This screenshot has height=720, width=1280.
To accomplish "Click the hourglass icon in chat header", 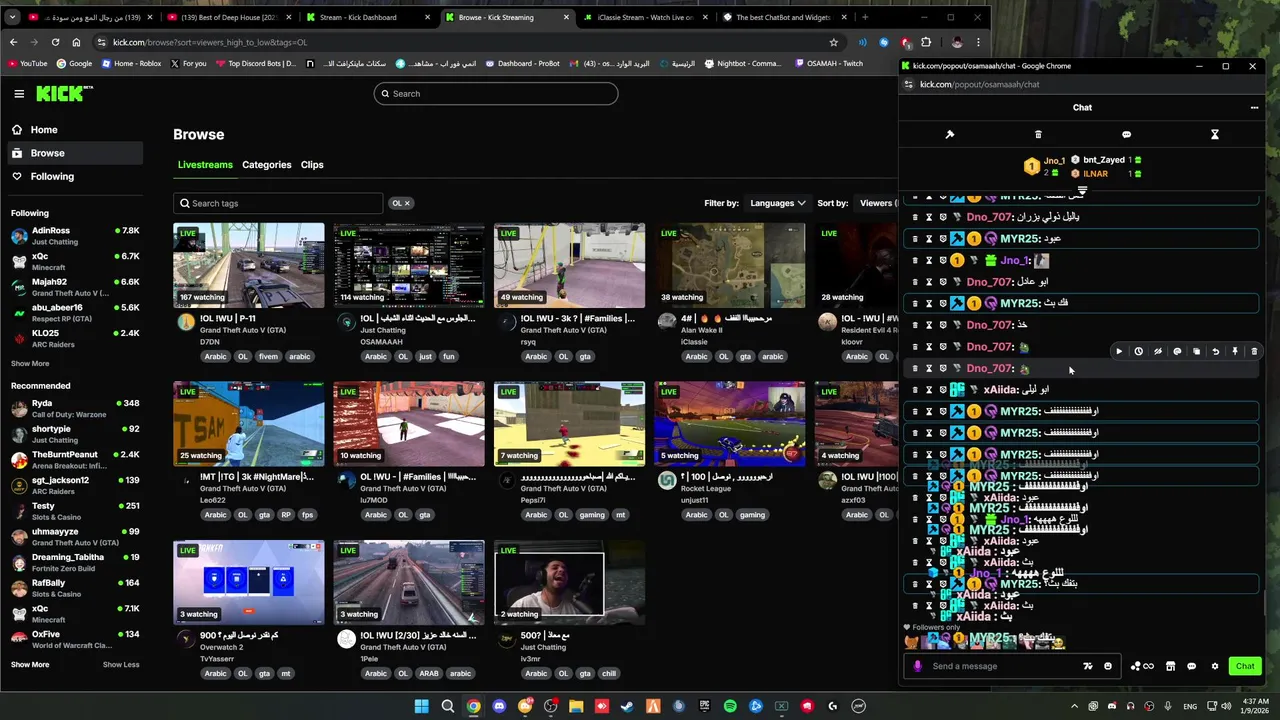I will pyautogui.click(x=1215, y=134).
